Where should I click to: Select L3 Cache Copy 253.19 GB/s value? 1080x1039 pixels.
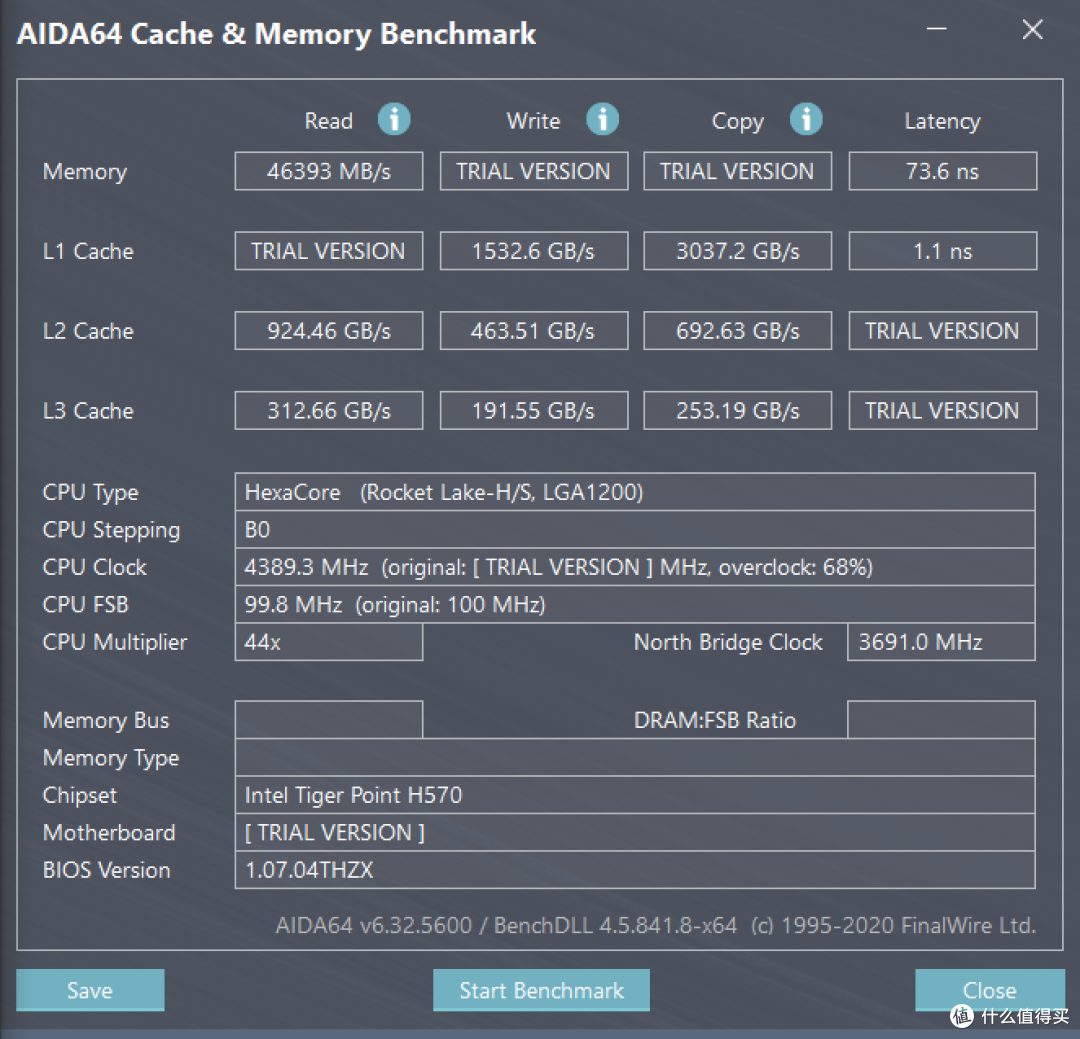point(737,411)
